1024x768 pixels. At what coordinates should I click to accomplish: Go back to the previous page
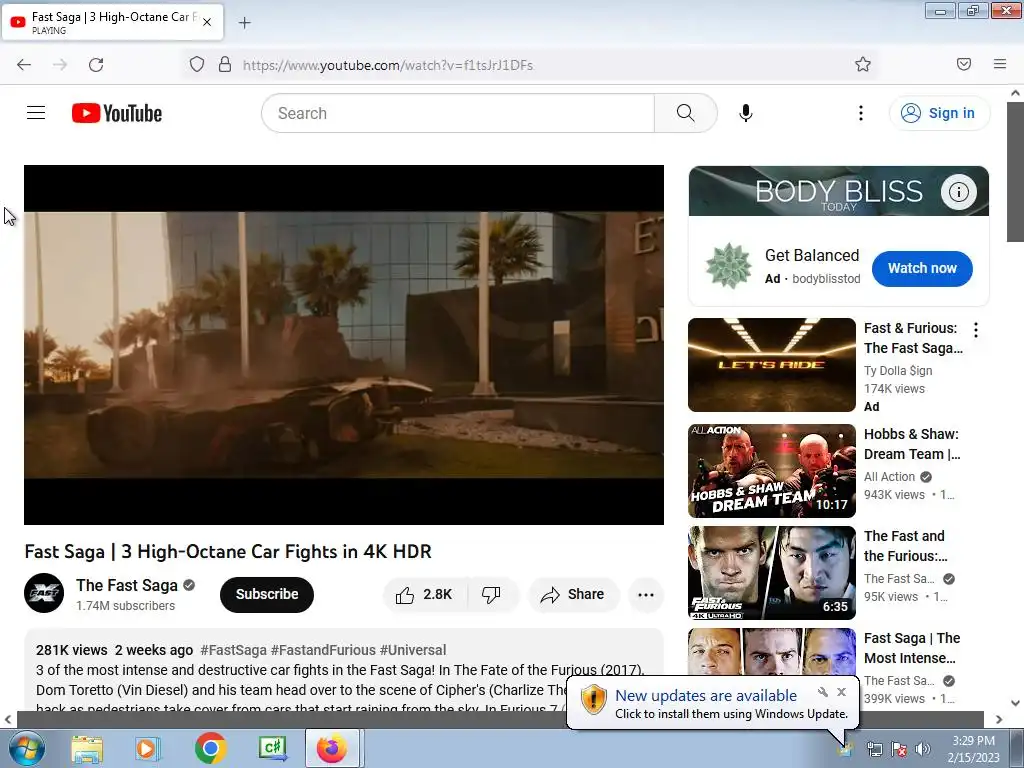24,65
